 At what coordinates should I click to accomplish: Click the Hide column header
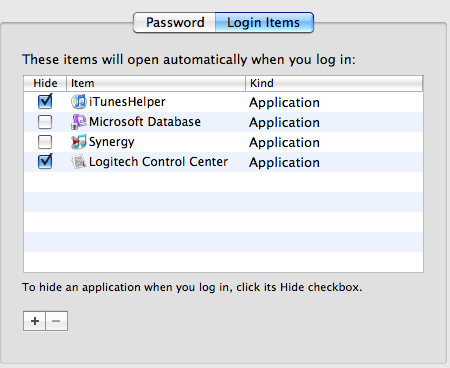(x=45, y=83)
